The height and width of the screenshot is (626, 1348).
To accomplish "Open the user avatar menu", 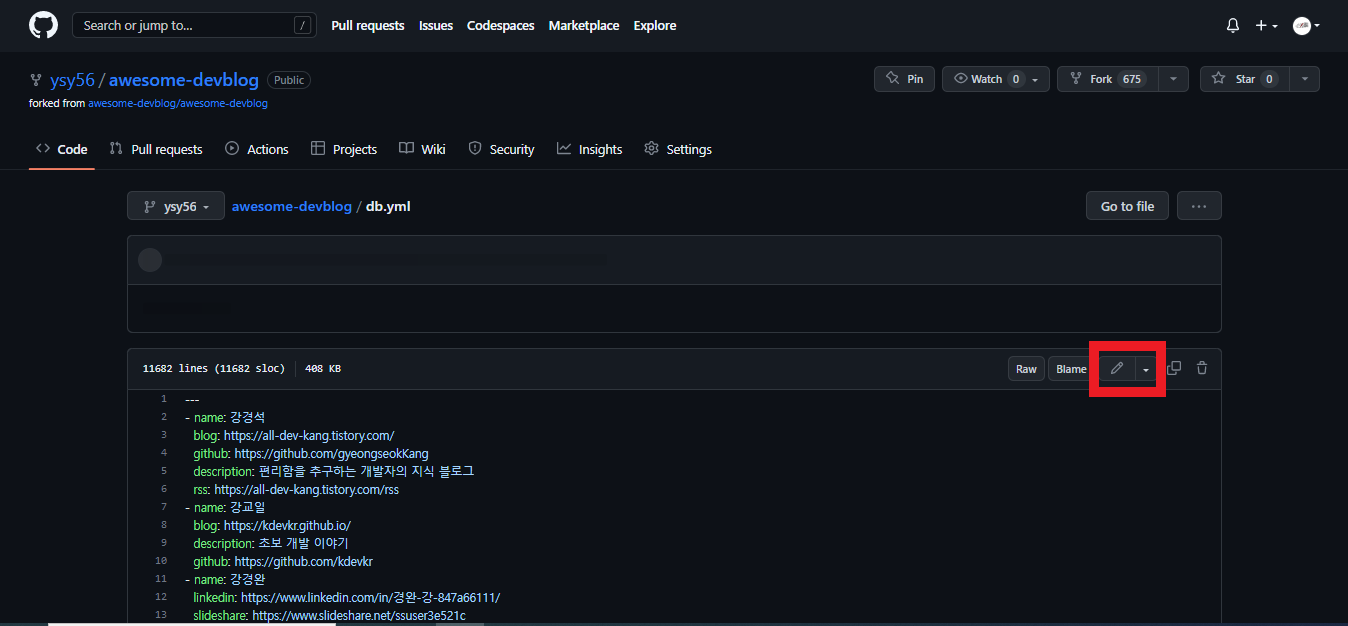I will click(1306, 26).
